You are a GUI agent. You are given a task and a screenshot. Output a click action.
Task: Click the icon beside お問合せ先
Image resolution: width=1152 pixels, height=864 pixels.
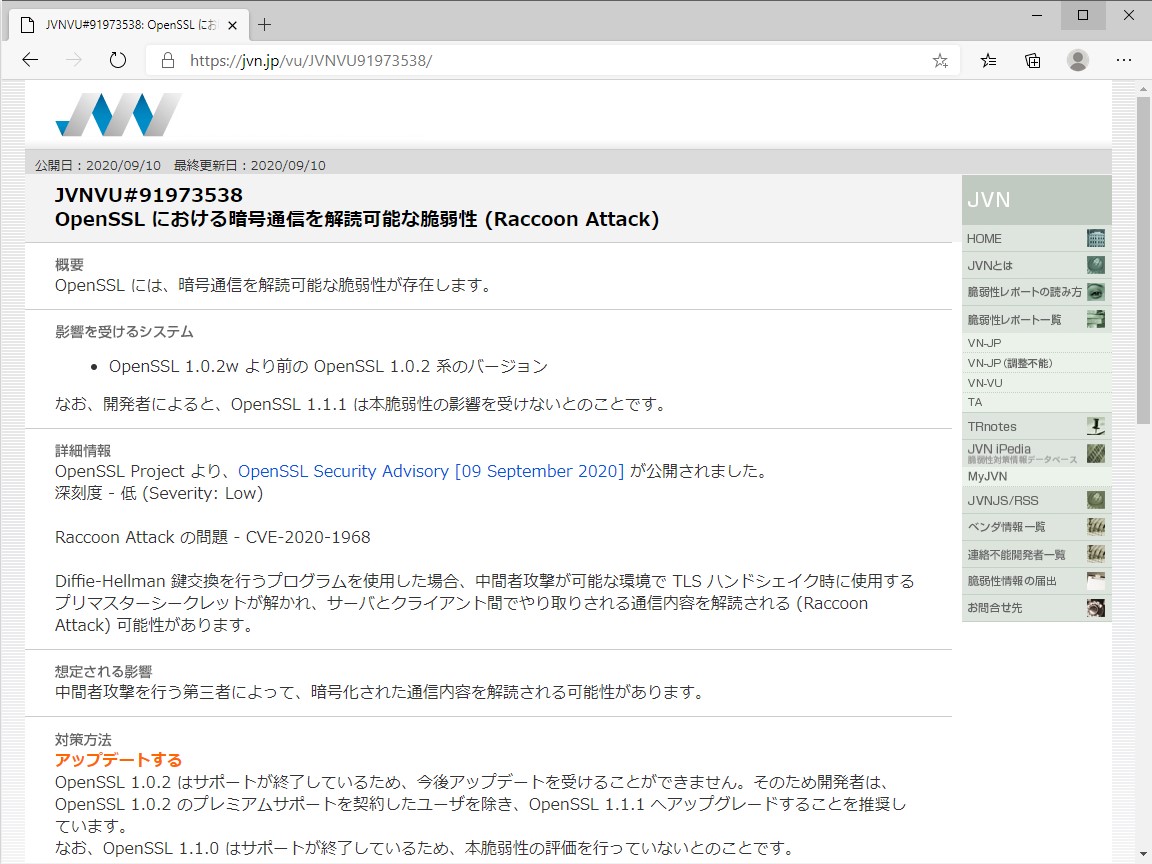click(1095, 608)
